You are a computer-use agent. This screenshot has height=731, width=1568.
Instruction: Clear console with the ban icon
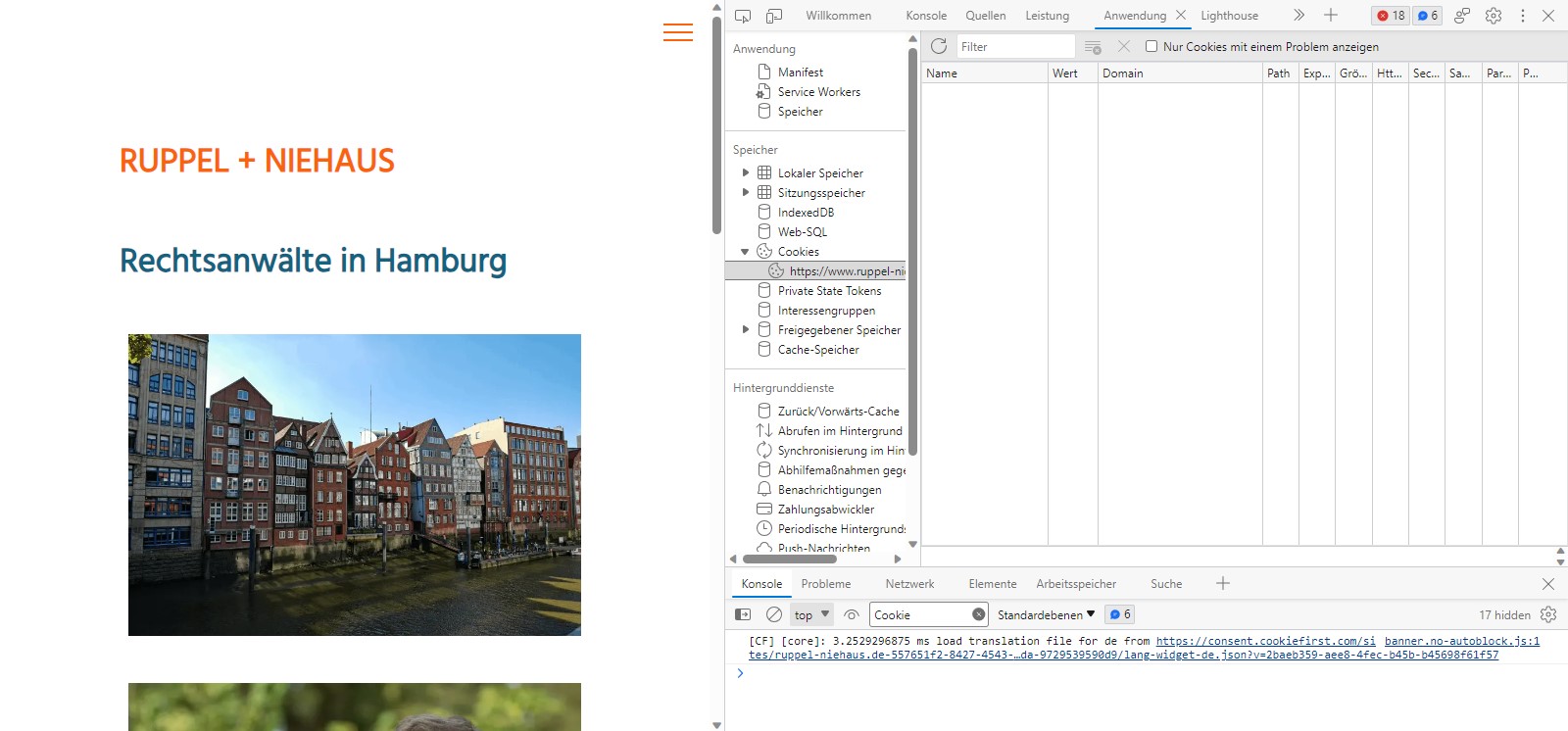point(774,614)
